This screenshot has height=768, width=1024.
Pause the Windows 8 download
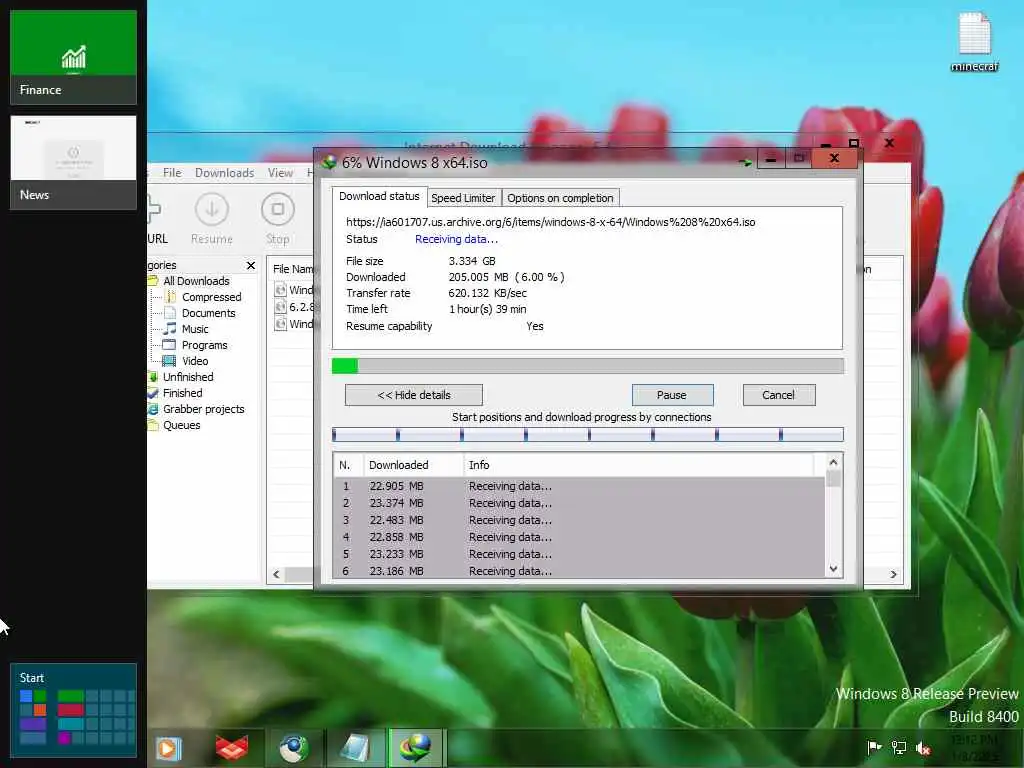672,395
